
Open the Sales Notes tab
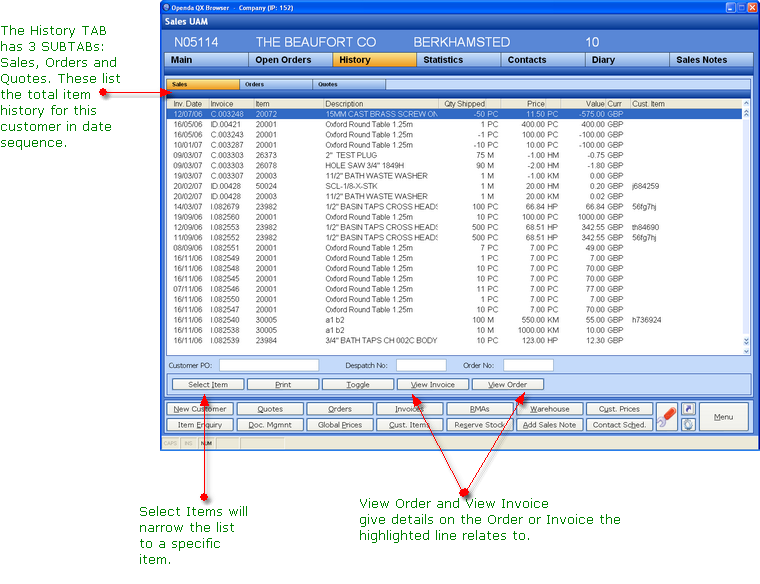click(712, 60)
